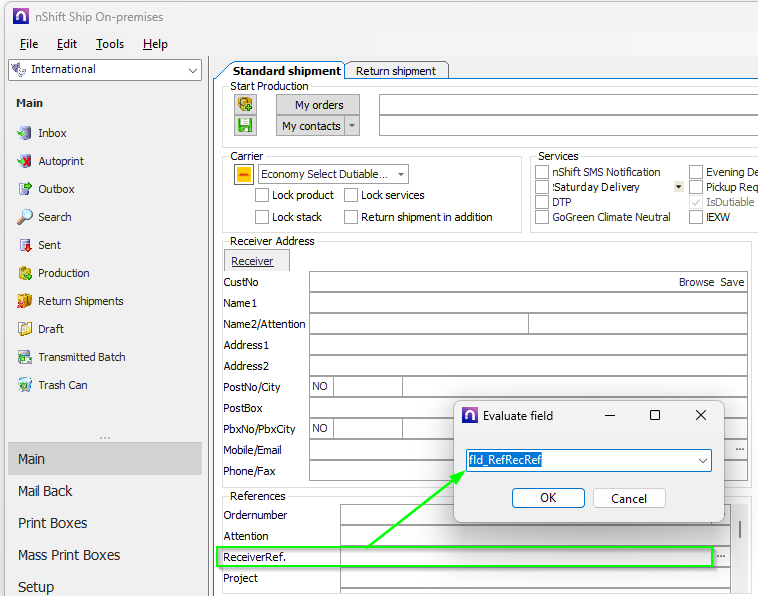Select the Main navigation group
The height and width of the screenshot is (596, 758).
pos(105,459)
